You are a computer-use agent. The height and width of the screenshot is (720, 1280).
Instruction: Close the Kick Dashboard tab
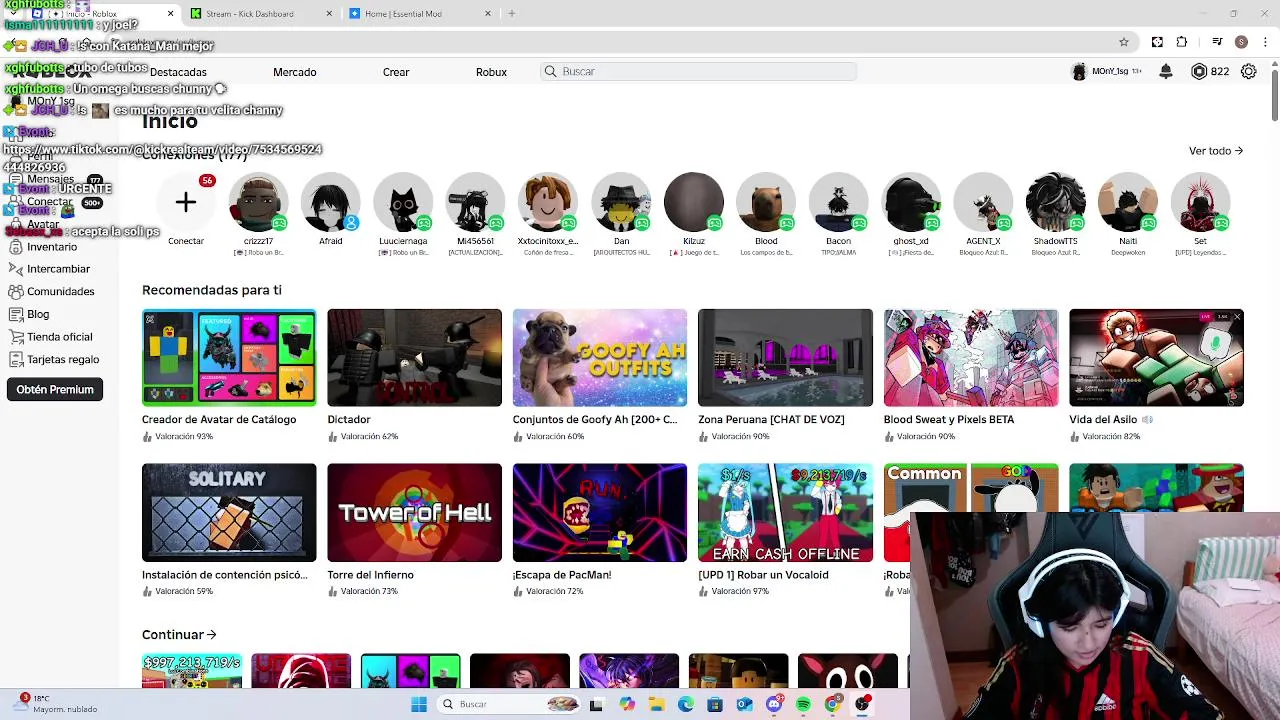click(x=330, y=14)
